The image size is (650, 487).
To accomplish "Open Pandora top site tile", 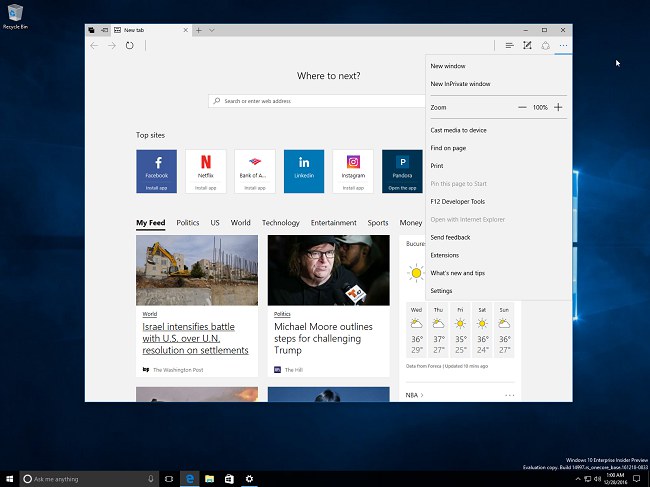I will [402, 171].
